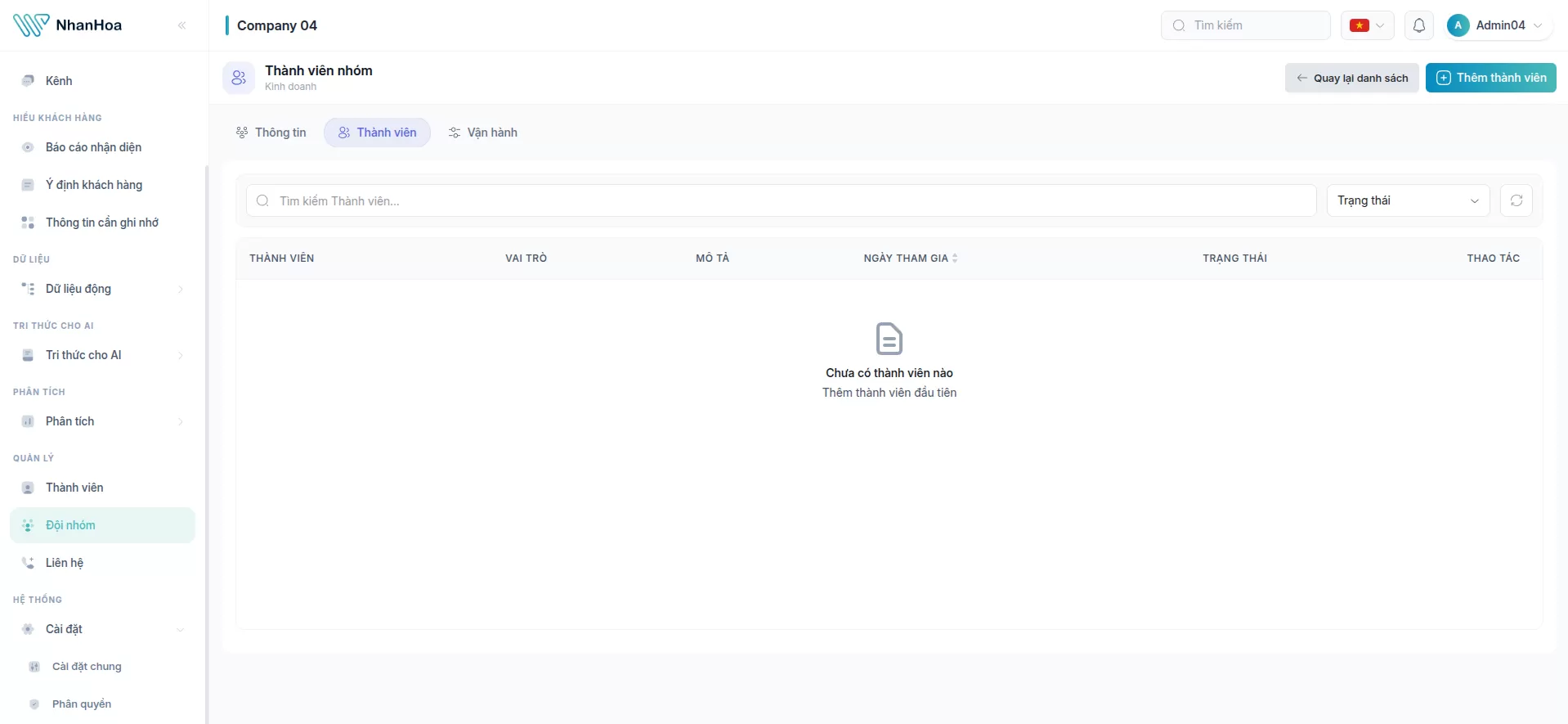Click the Company 04 title

pos(277,25)
